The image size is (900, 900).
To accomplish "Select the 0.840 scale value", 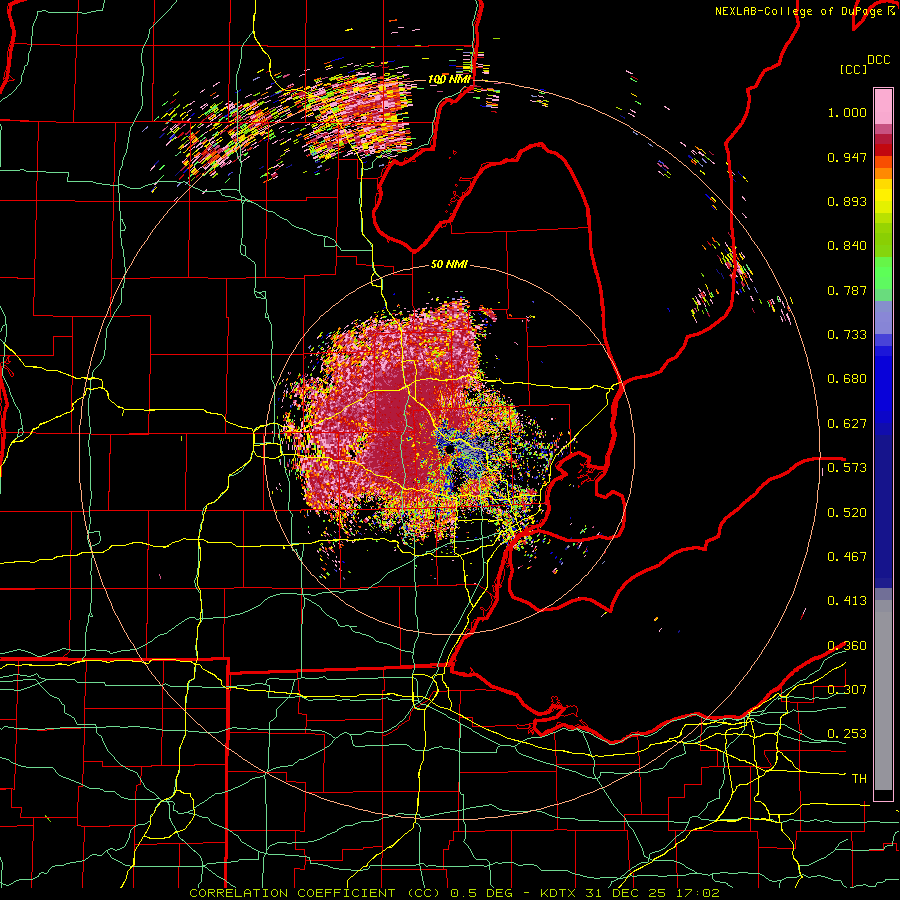I will (847, 246).
